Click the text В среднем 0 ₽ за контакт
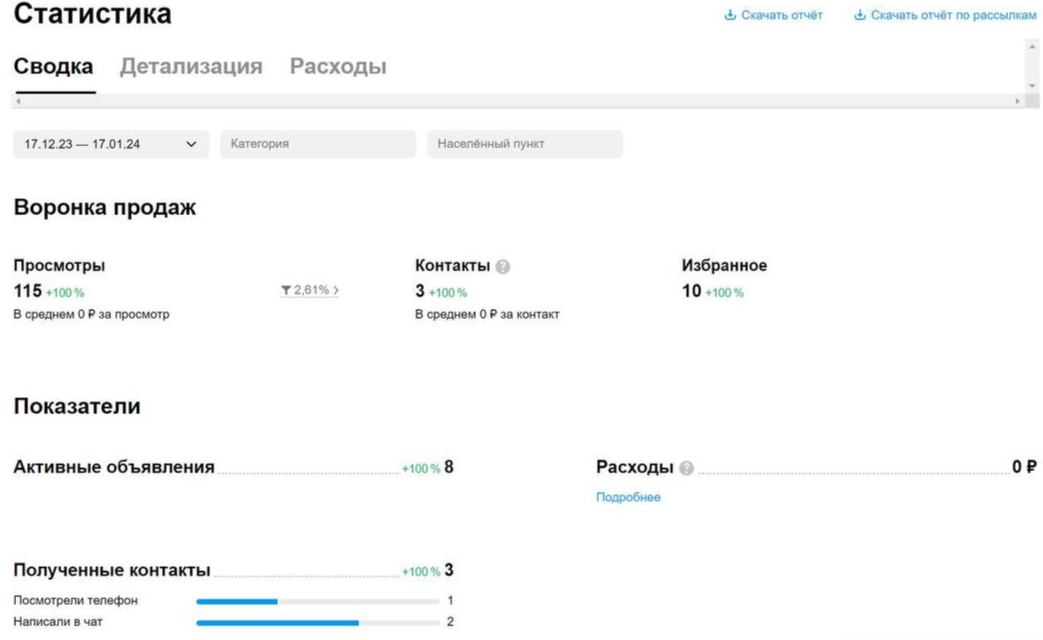 (487, 314)
